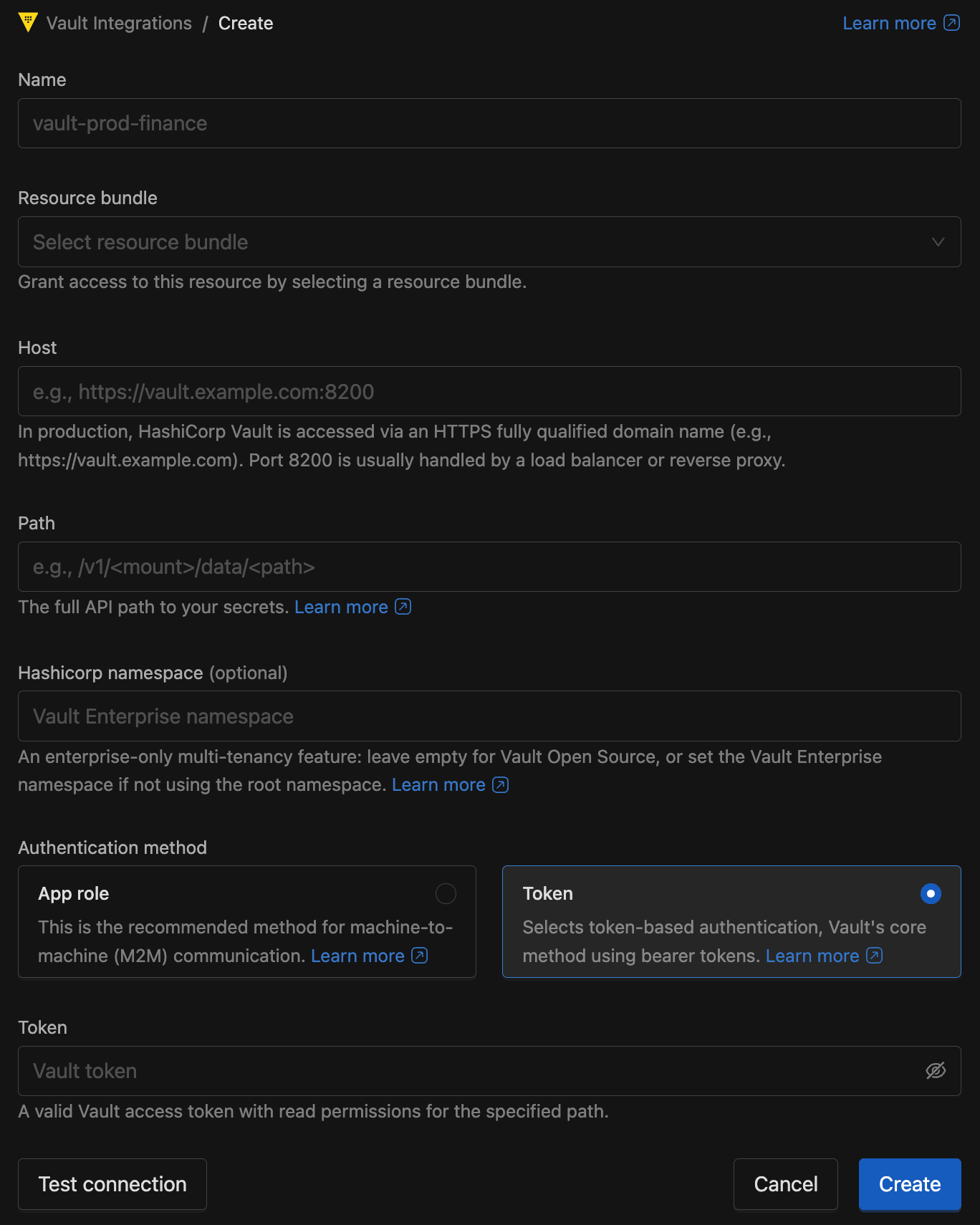Click the Resource bundle label
The width and height of the screenshot is (980, 1225).
point(87,198)
